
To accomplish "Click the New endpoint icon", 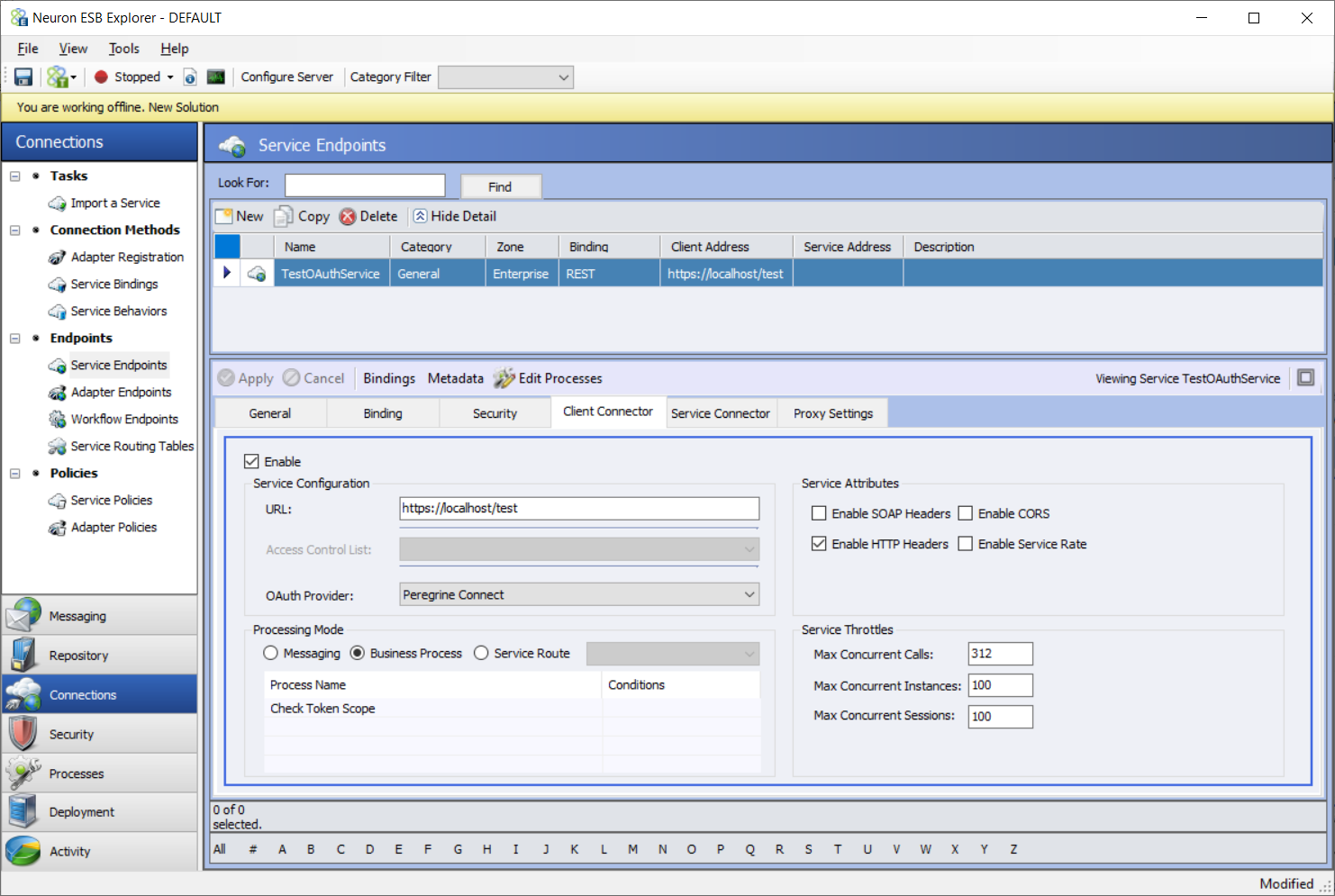I will (x=224, y=216).
